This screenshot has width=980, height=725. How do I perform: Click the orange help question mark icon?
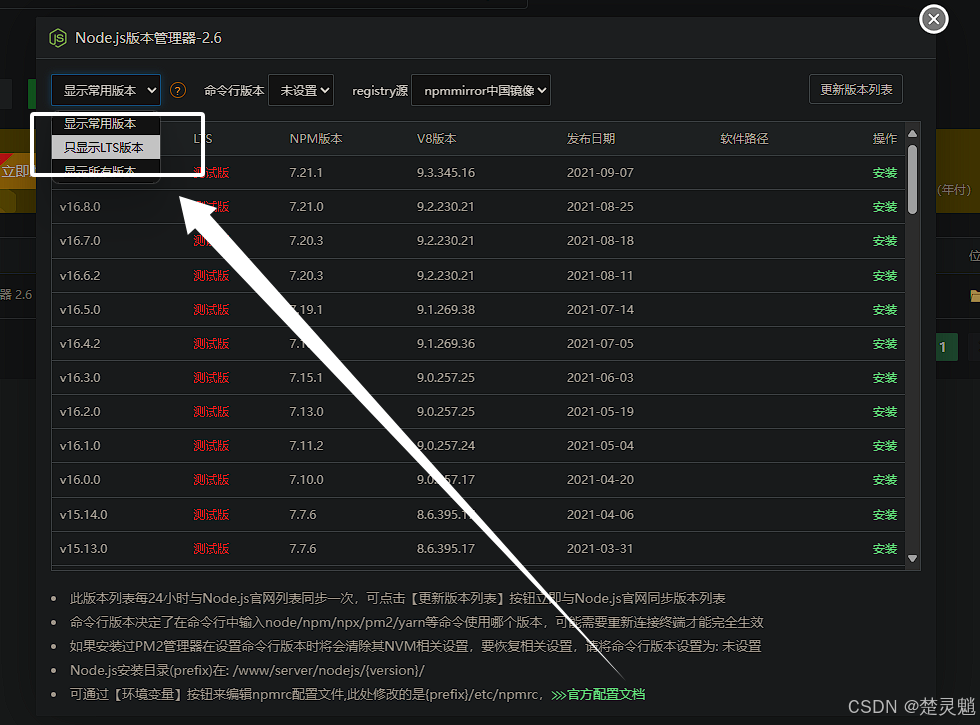178,91
